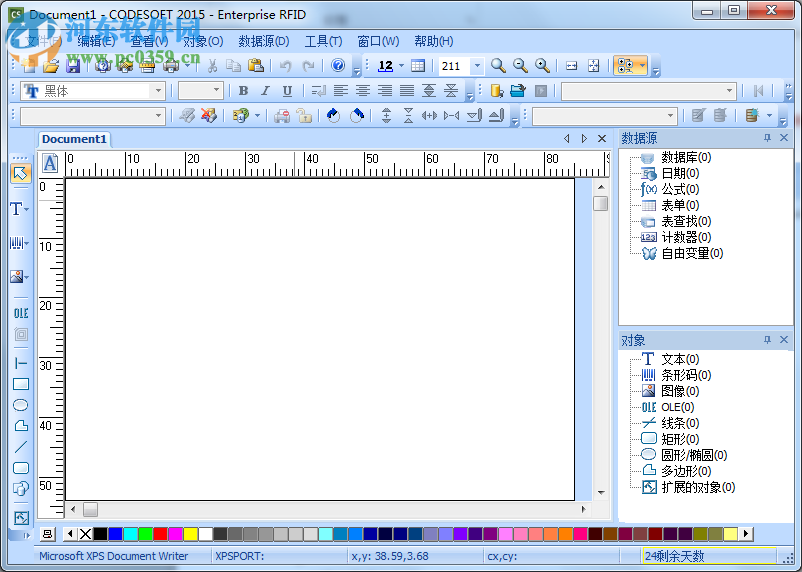The image size is (802, 572).
Task: Select 数据库(0) in data source tree
Action: point(686,157)
